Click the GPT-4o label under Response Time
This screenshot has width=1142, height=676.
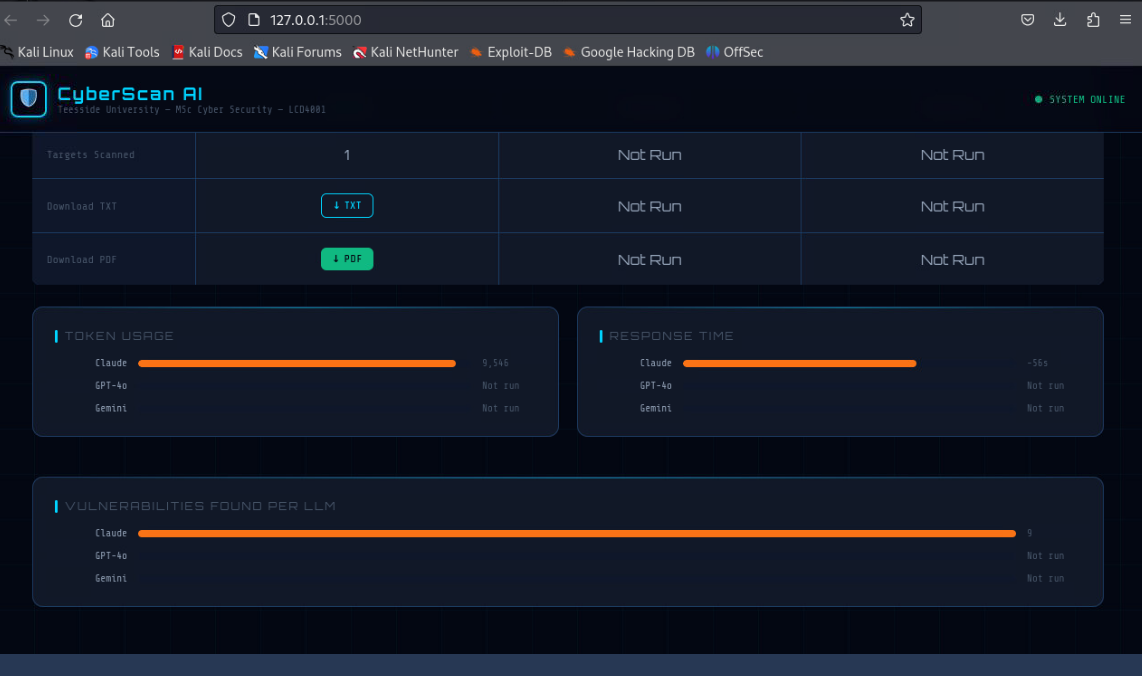(x=655, y=386)
